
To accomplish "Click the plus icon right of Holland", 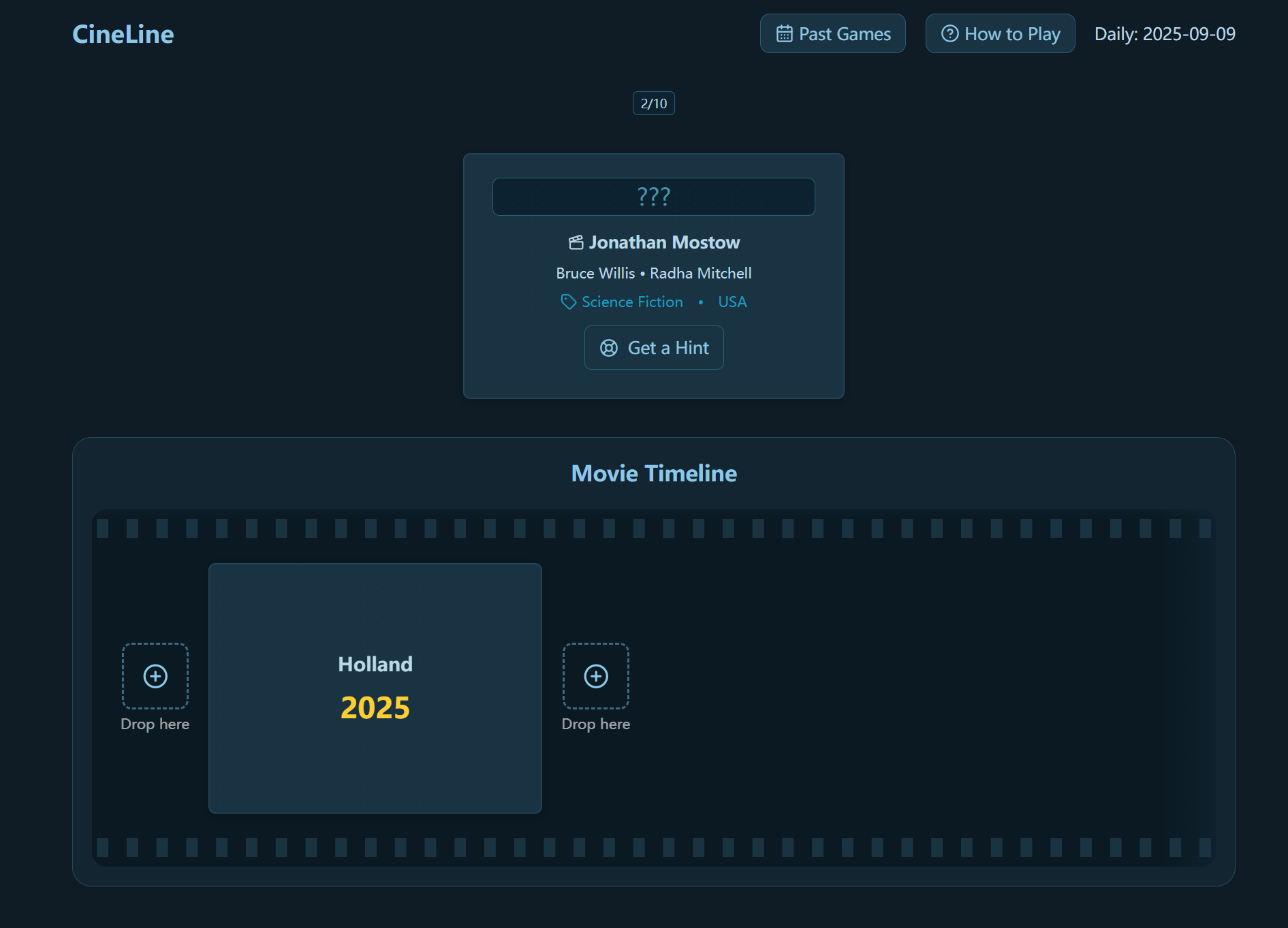I will 596,676.
